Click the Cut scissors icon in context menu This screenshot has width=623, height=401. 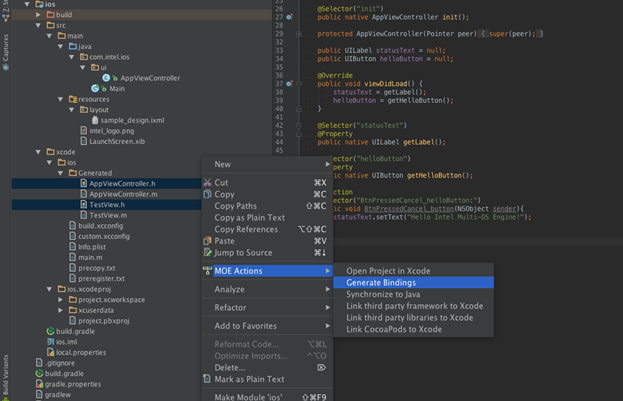(x=207, y=182)
